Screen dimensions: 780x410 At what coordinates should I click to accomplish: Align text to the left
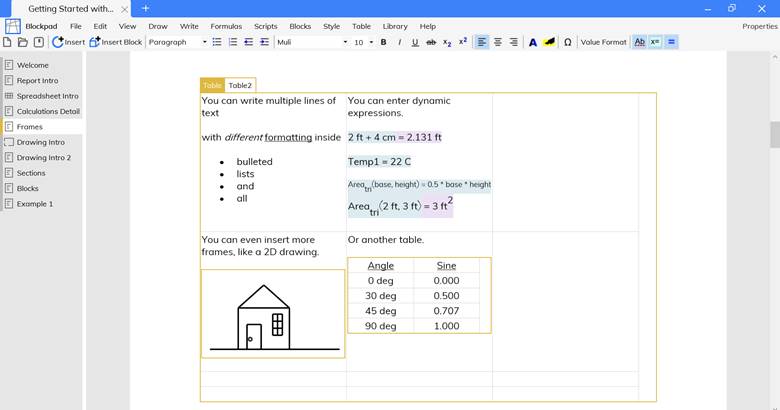point(482,42)
